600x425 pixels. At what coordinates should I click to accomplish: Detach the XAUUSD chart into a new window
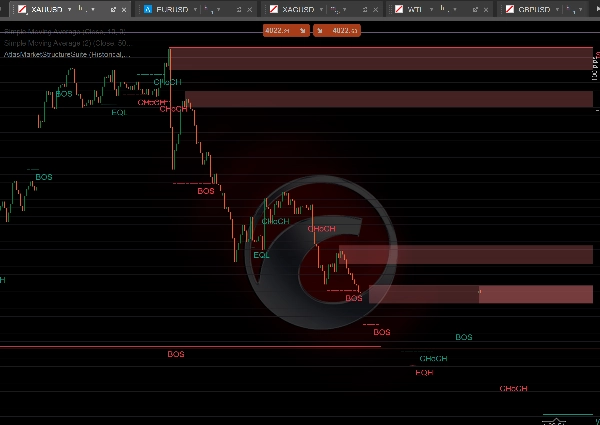coord(113,10)
